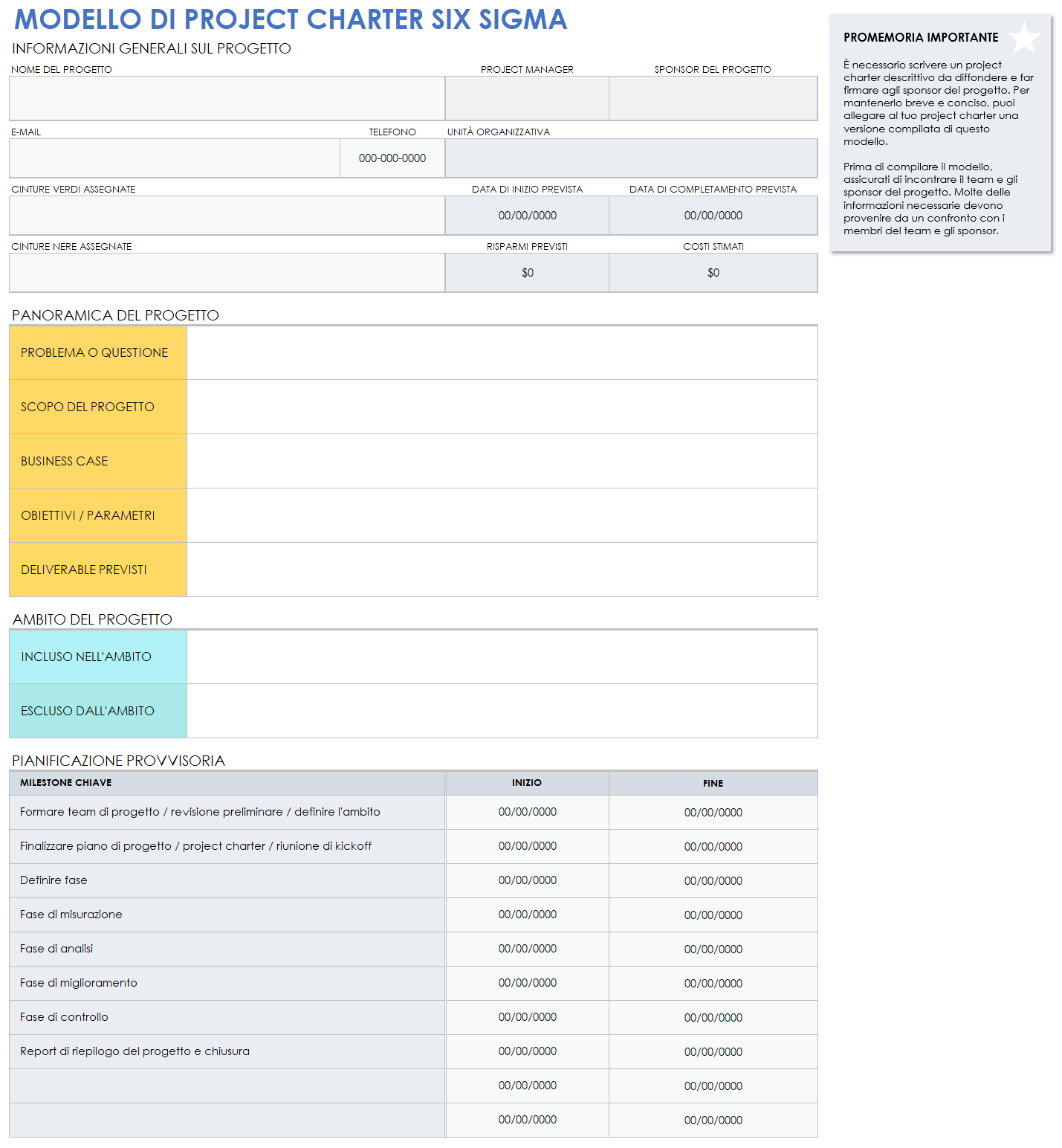Click the Obiettivi / Parametri label

[x=98, y=515]
